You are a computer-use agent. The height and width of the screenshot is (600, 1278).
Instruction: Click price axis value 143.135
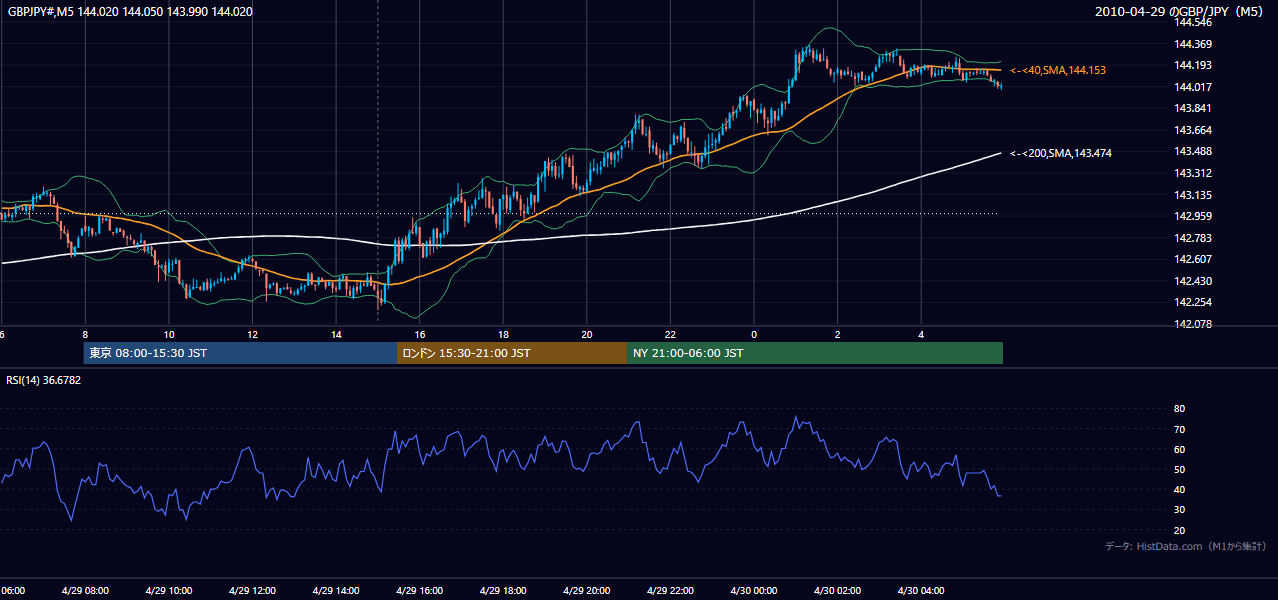click(x=1193, y=195)
